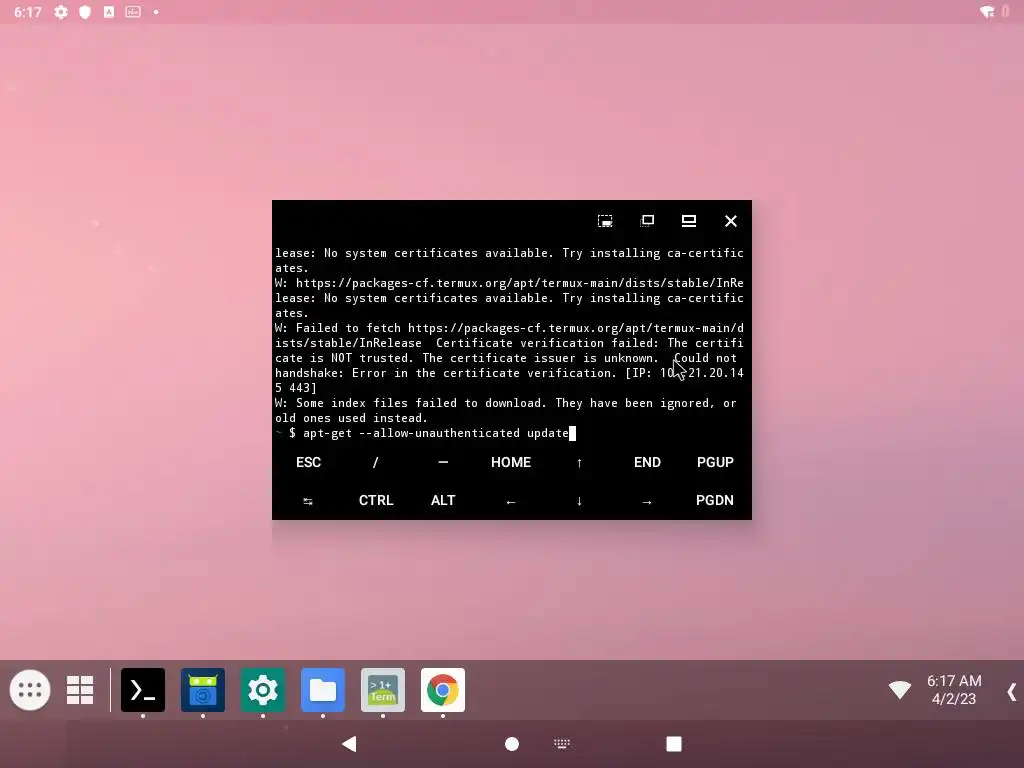Tap the up arrow key in terminal
This screenshot has width=1024, height=768.
(x=579, y=462)
